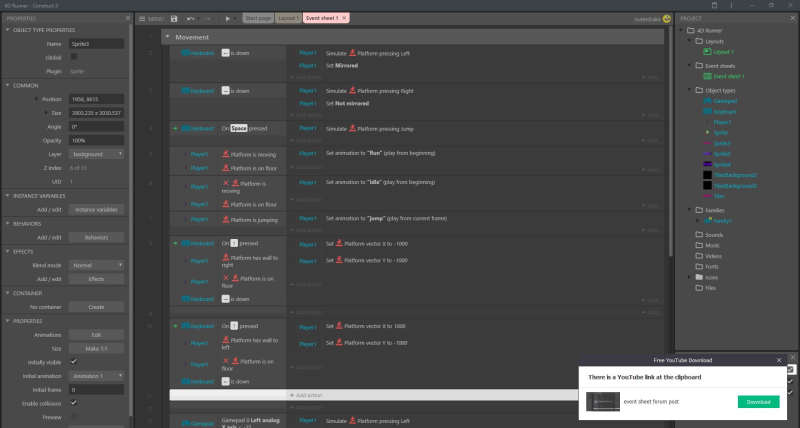Select Layout 1 in Project tree
Image resolution: width=800 pixels, height=428 pixels.
click(x=723, y=52)
